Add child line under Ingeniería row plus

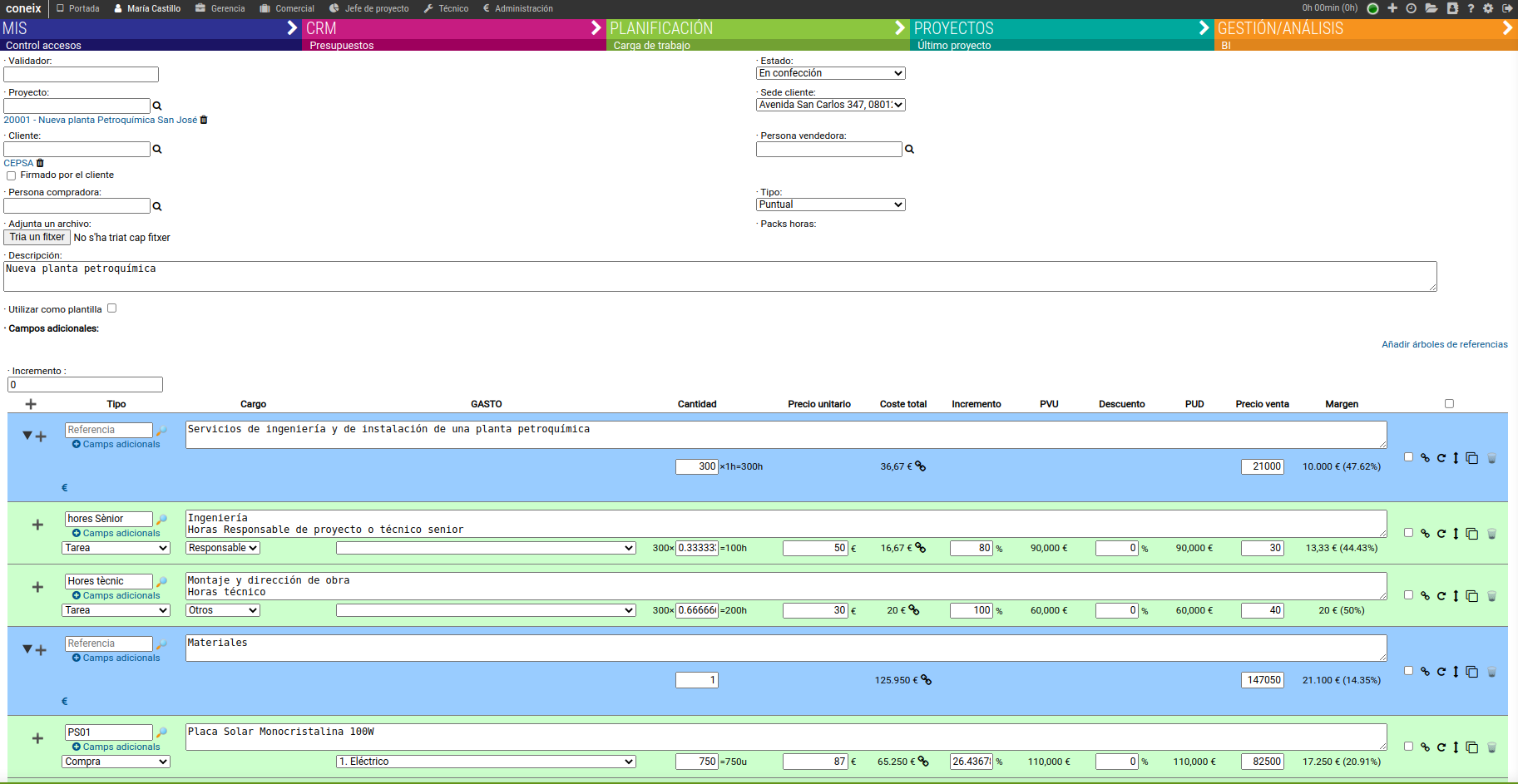[x=37, y=525]
